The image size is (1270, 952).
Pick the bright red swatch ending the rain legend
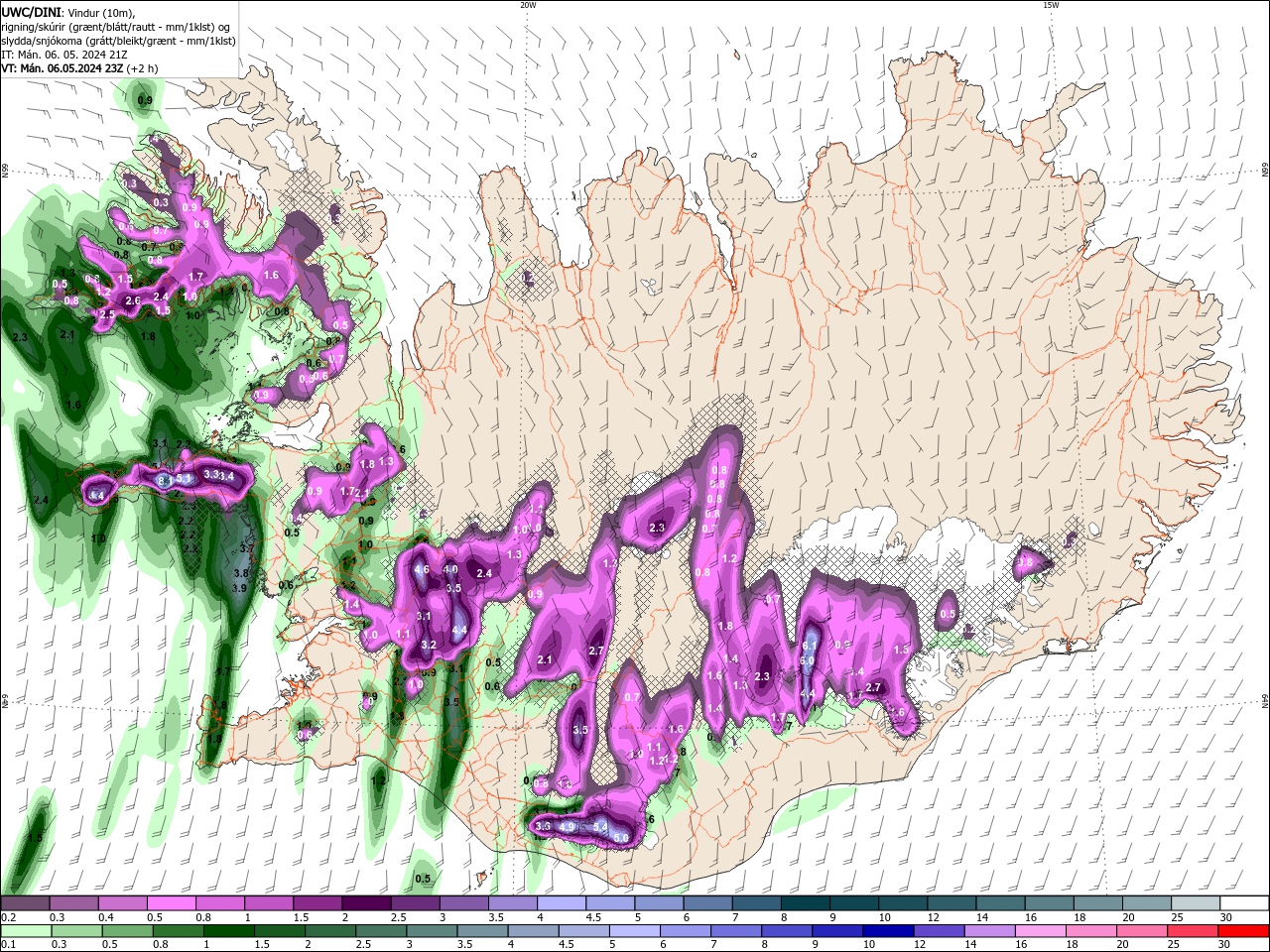click(1243, 931)
